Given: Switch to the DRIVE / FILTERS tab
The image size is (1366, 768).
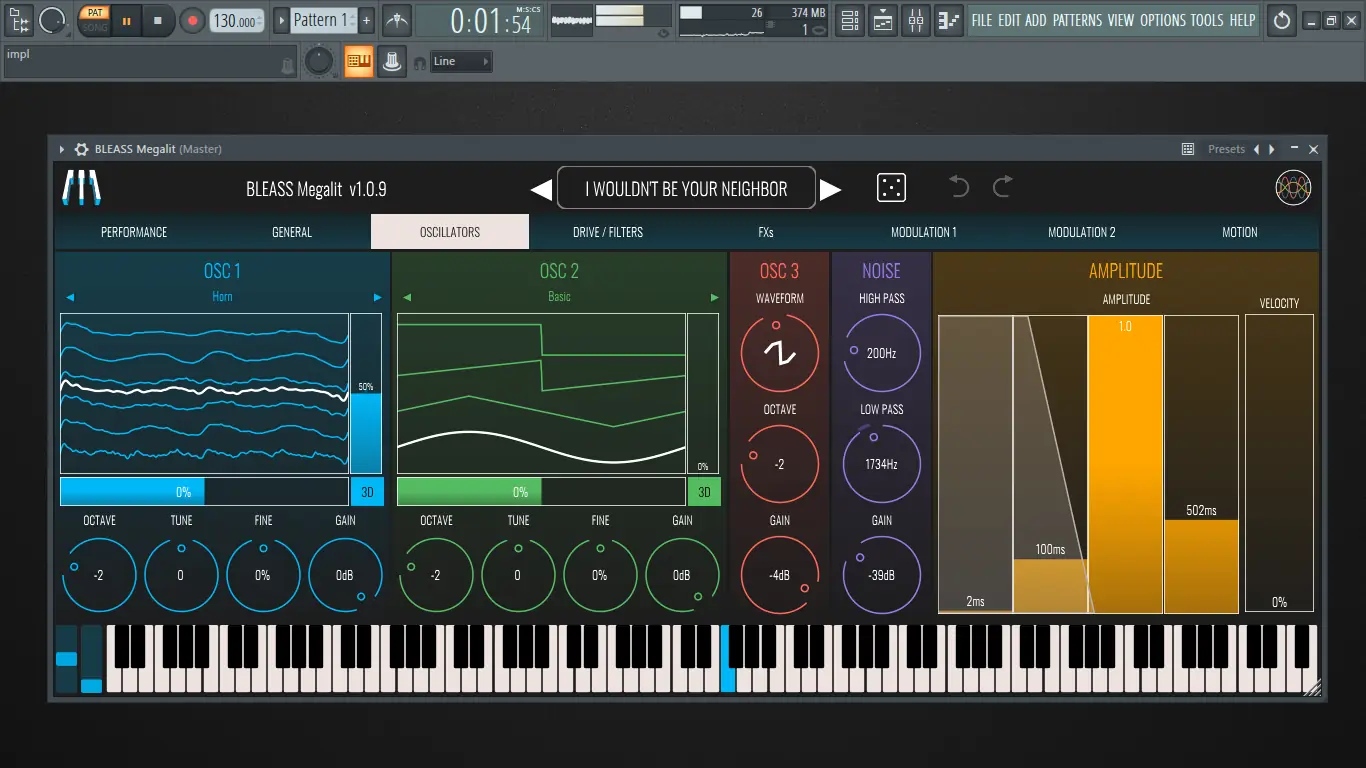Looking at the screenshot, I should tap(608, 232).
